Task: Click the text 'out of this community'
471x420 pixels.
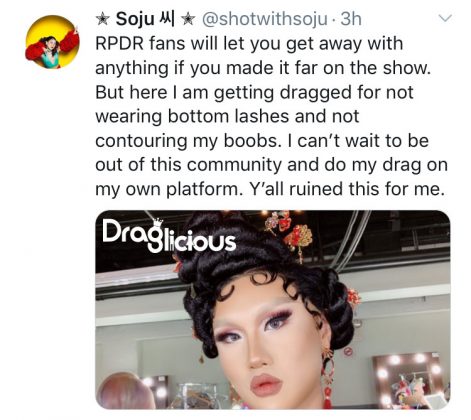Action: click(x=188, y=165)
